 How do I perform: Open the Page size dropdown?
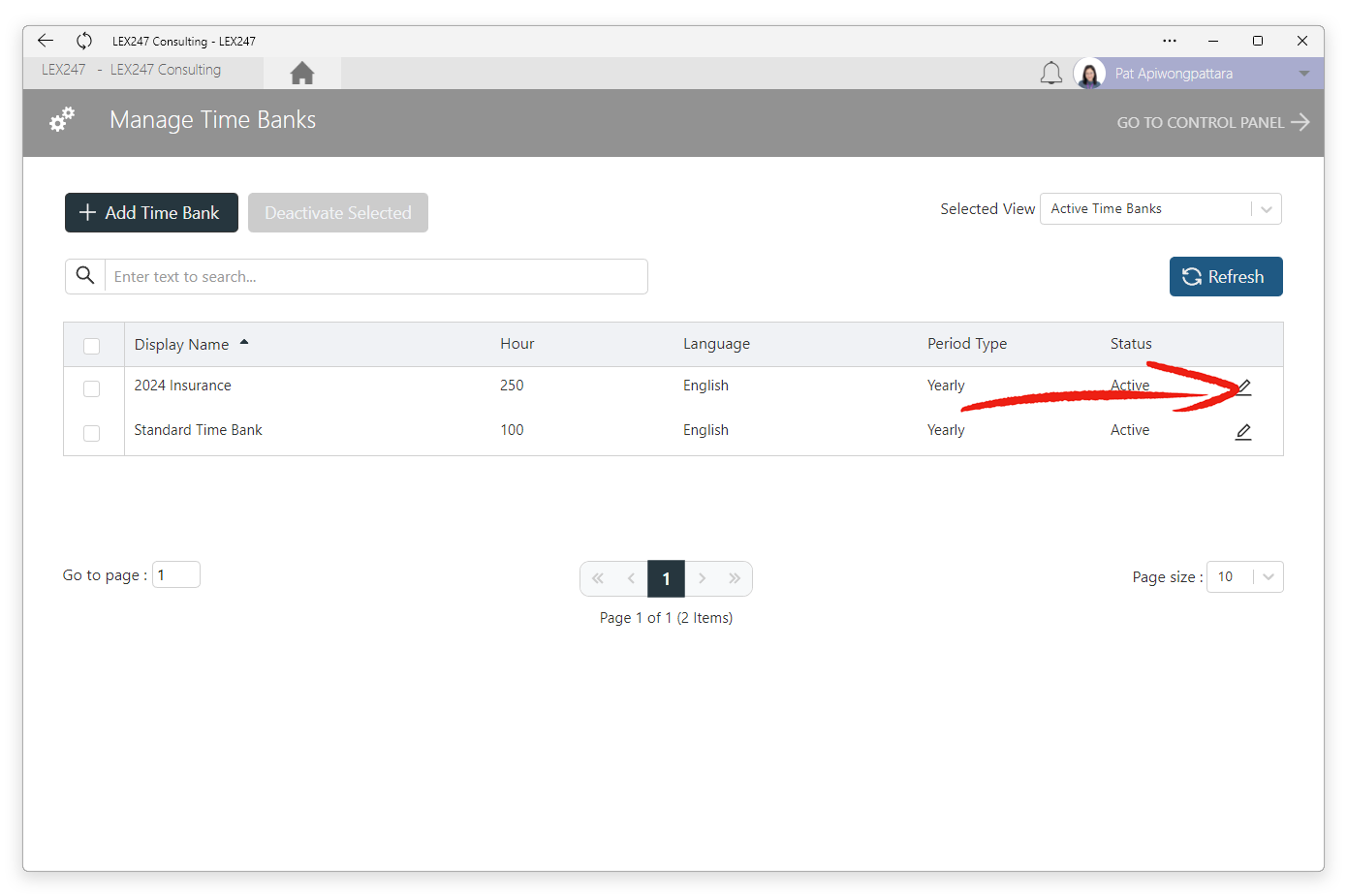coord(1245,577)
